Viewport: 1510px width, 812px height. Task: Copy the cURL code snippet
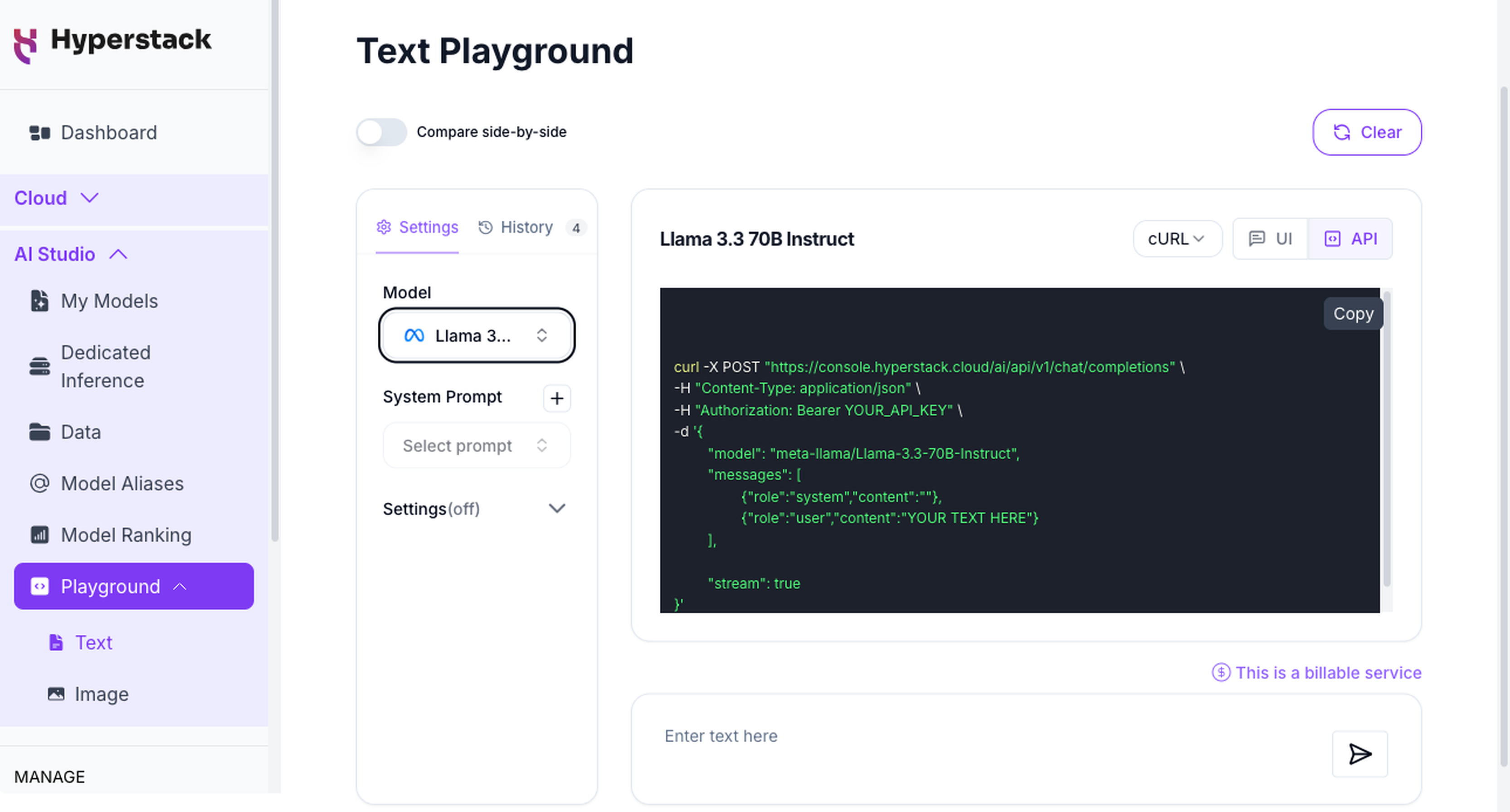point(1353,314)
